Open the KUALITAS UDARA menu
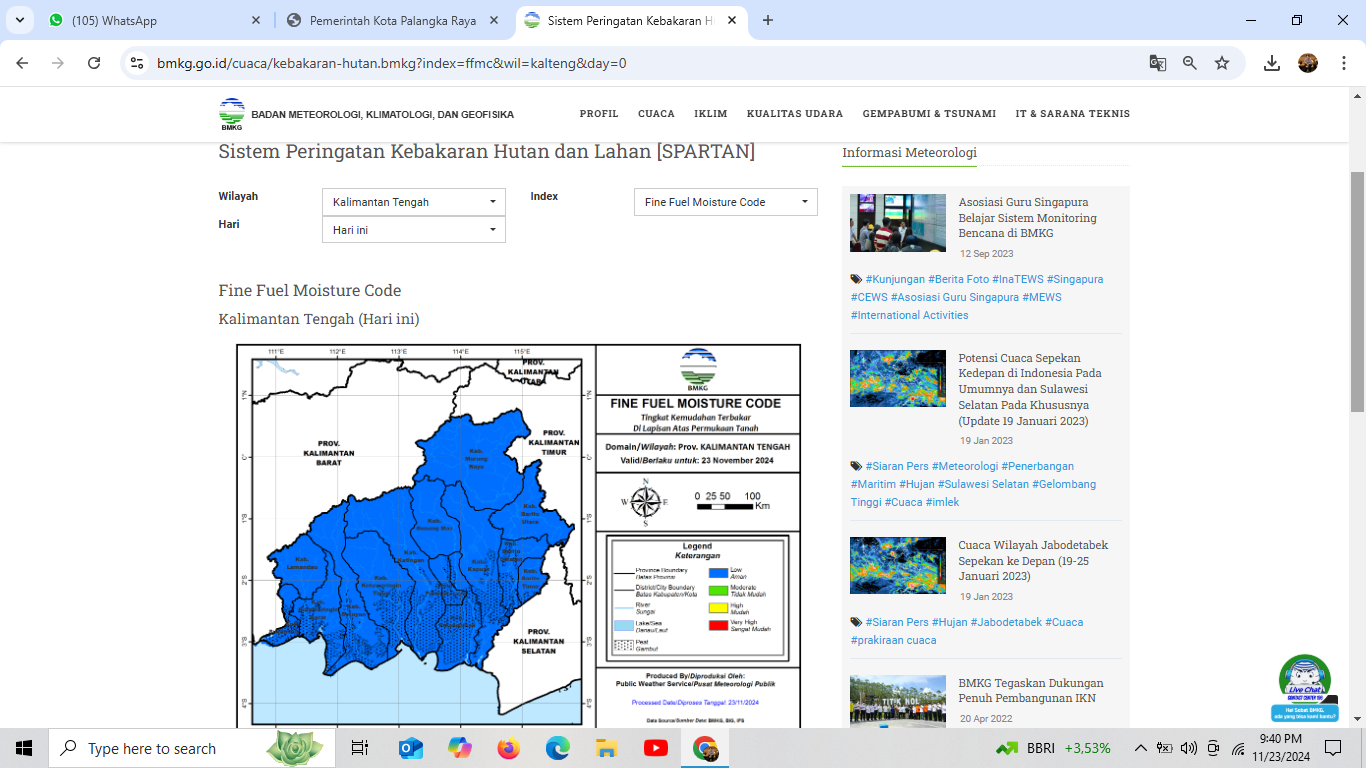 pos(795,114)
